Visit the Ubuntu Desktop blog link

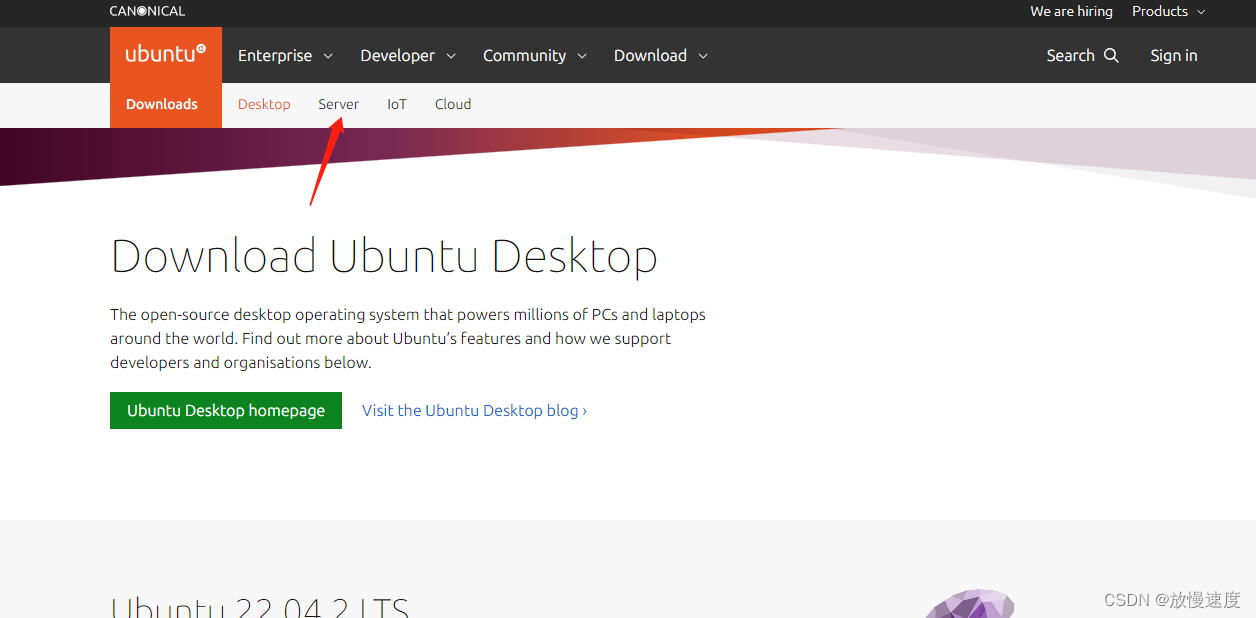point(474,410)
